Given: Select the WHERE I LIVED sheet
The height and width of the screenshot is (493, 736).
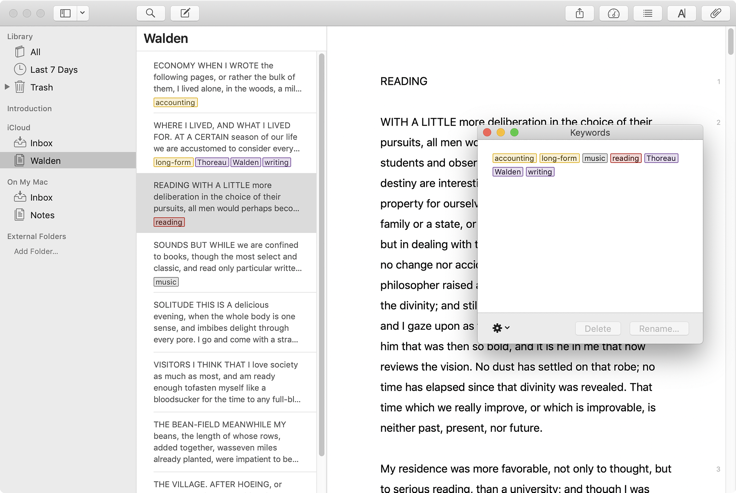Looking at the screenshot, I should [227, 143].
